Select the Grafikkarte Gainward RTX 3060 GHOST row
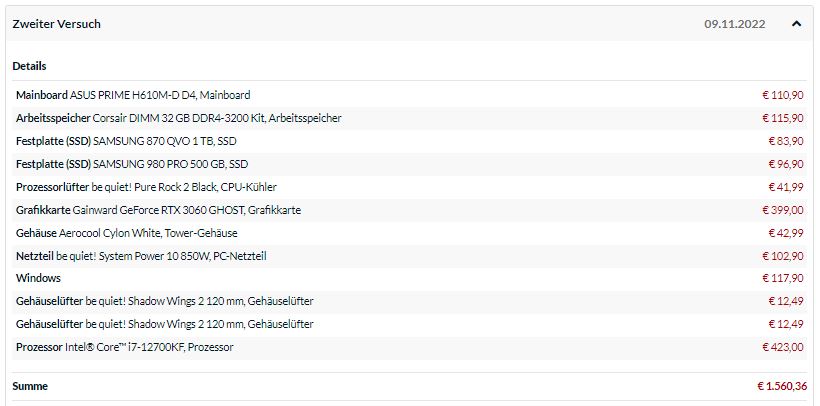 (409, 210)
